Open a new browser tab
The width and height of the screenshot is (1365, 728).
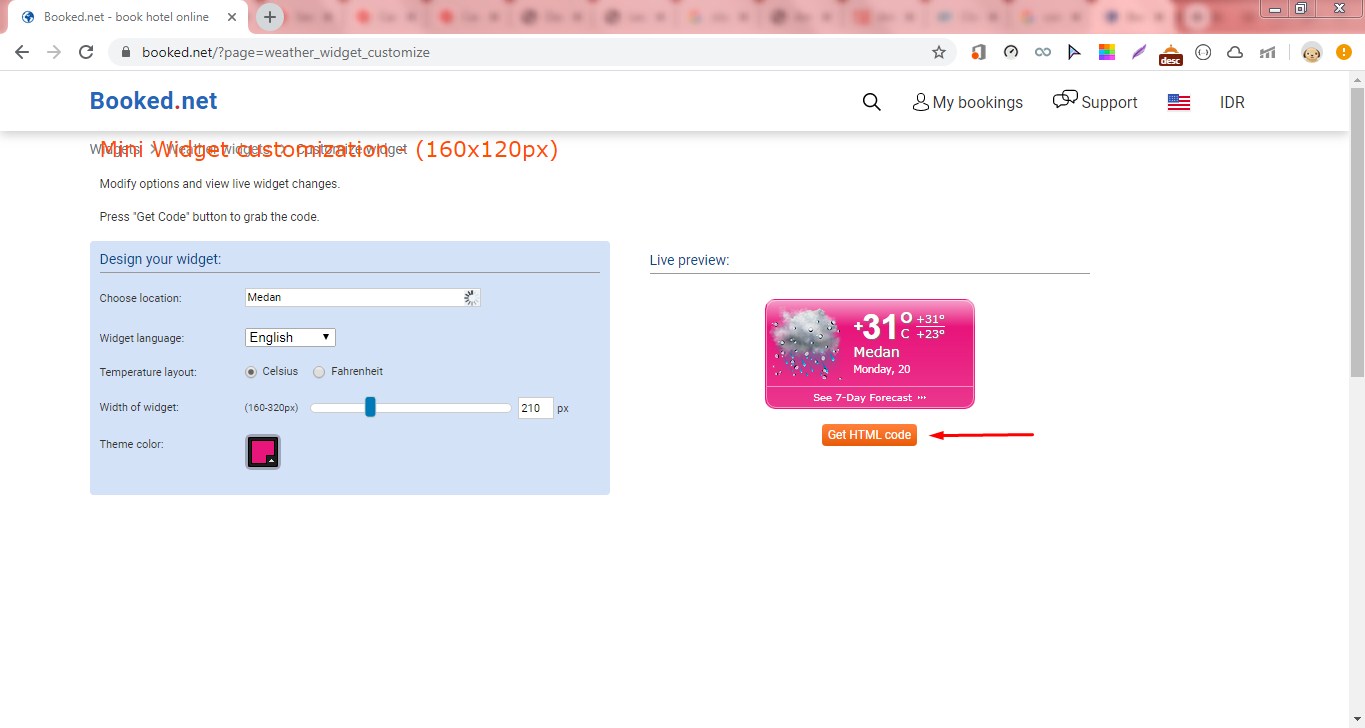(270, 17)
